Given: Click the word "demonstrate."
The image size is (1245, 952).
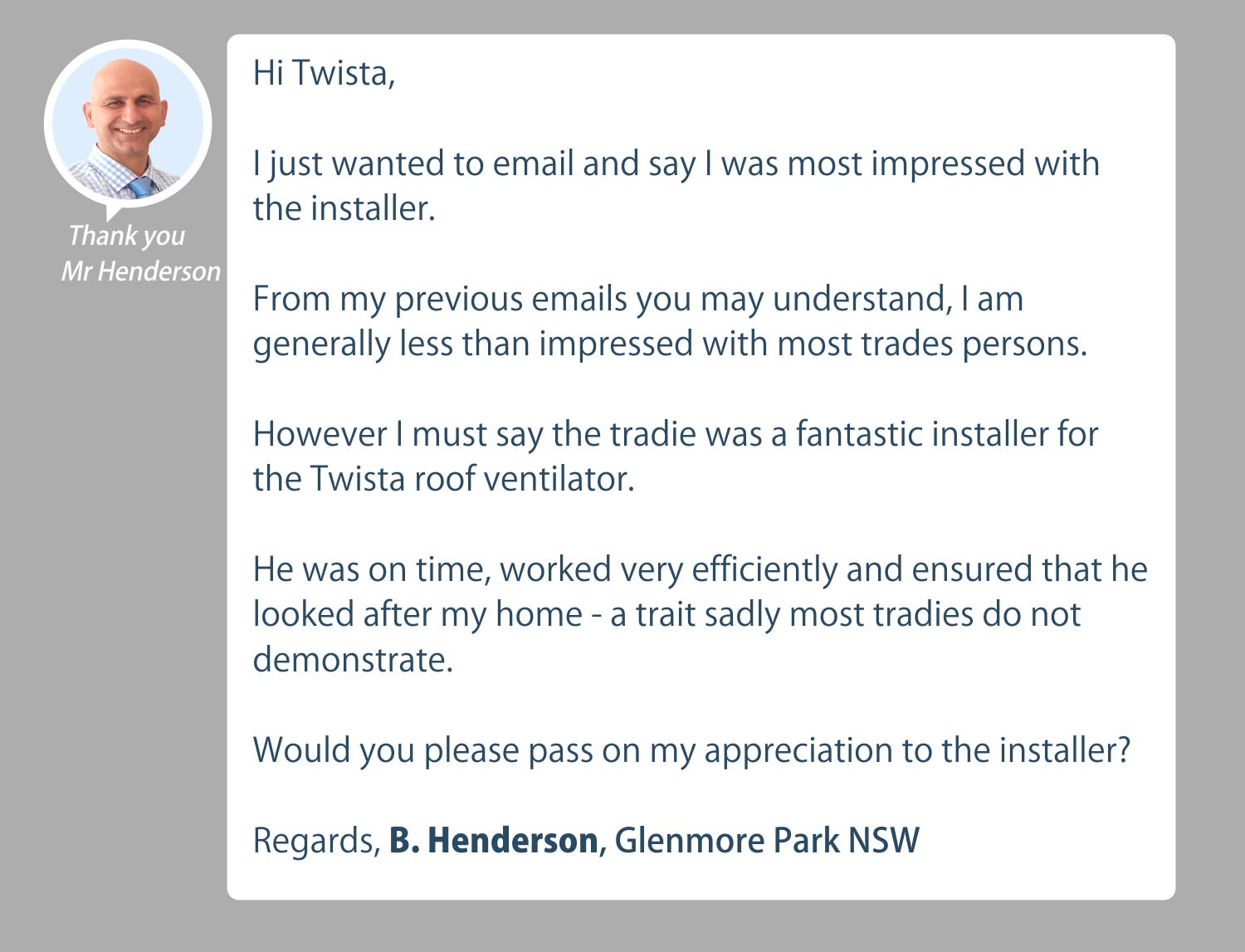Looking at the screenshot, I should 353,660.
